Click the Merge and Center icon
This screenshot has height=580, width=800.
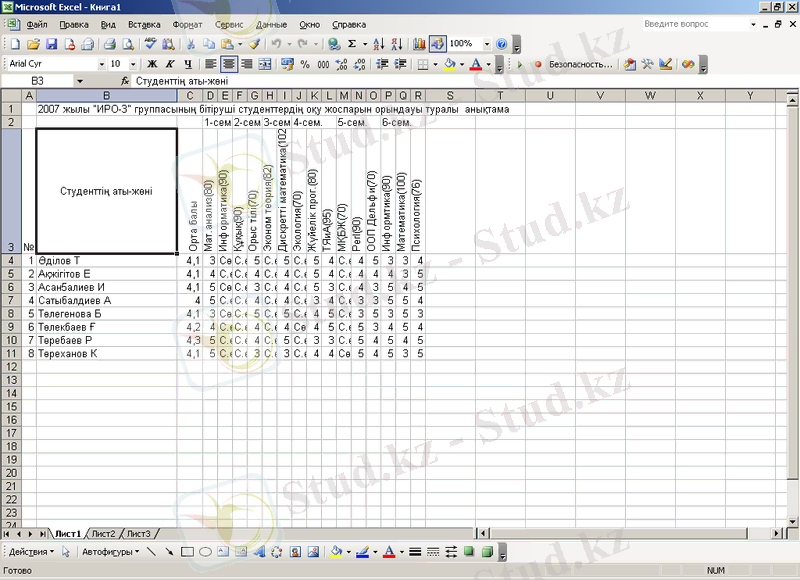(265, 64)
